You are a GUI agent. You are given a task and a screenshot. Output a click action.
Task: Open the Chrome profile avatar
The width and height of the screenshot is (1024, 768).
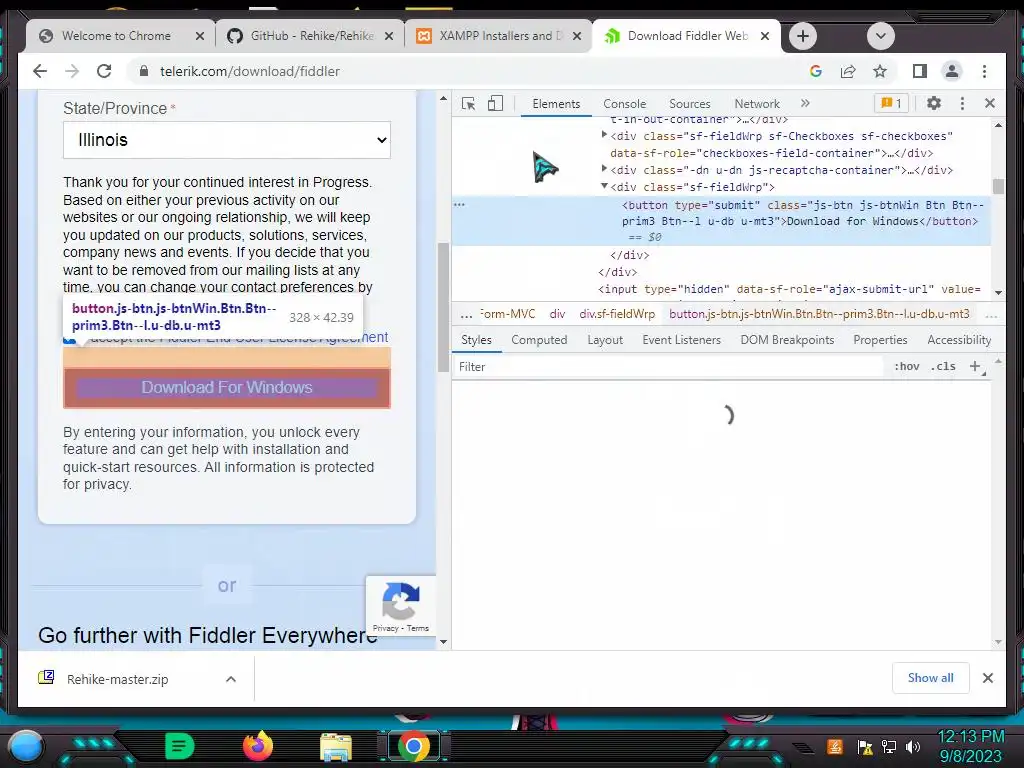(952, 71)
